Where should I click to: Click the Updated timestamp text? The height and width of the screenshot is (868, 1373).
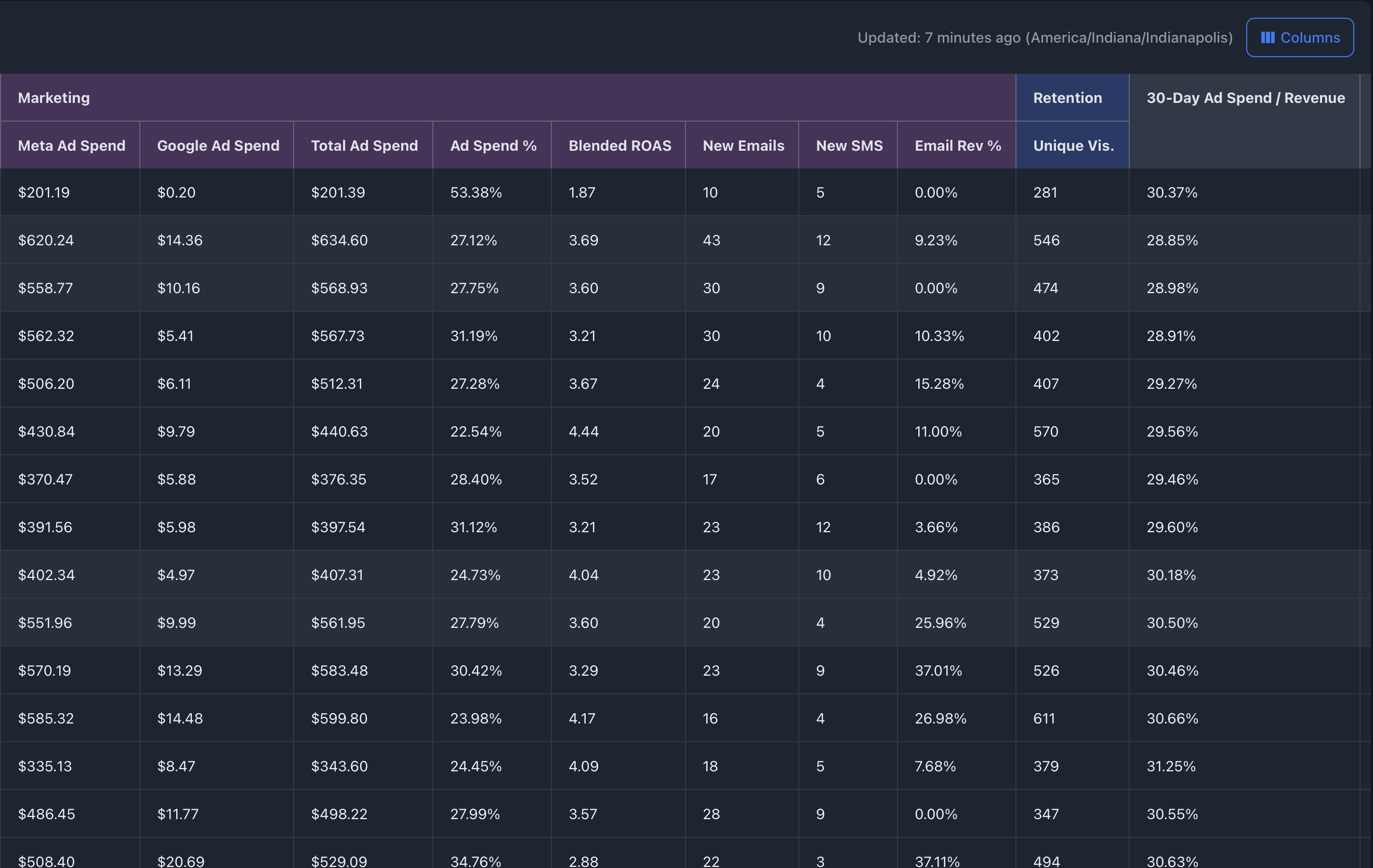tap(1045, 37)
